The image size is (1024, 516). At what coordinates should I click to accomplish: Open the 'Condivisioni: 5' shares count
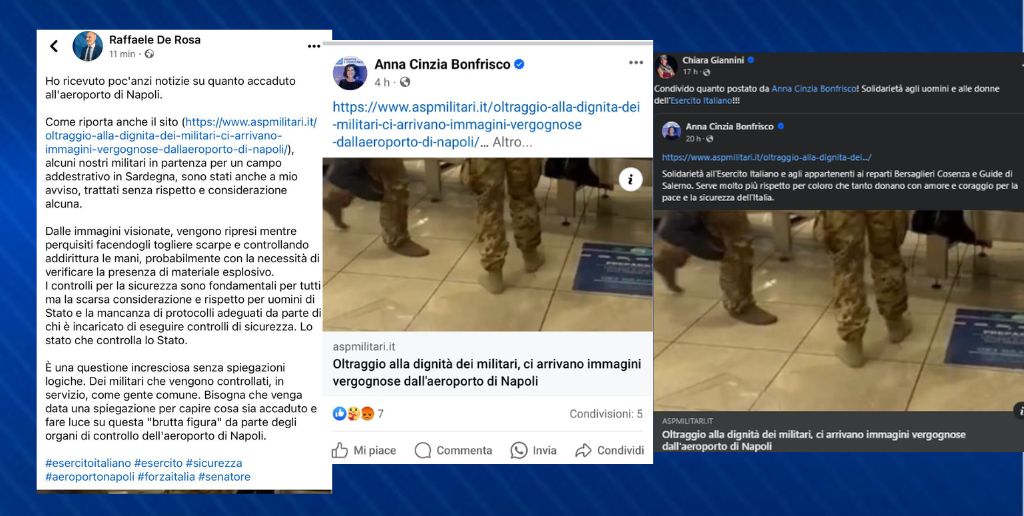(x=606, y=413)
